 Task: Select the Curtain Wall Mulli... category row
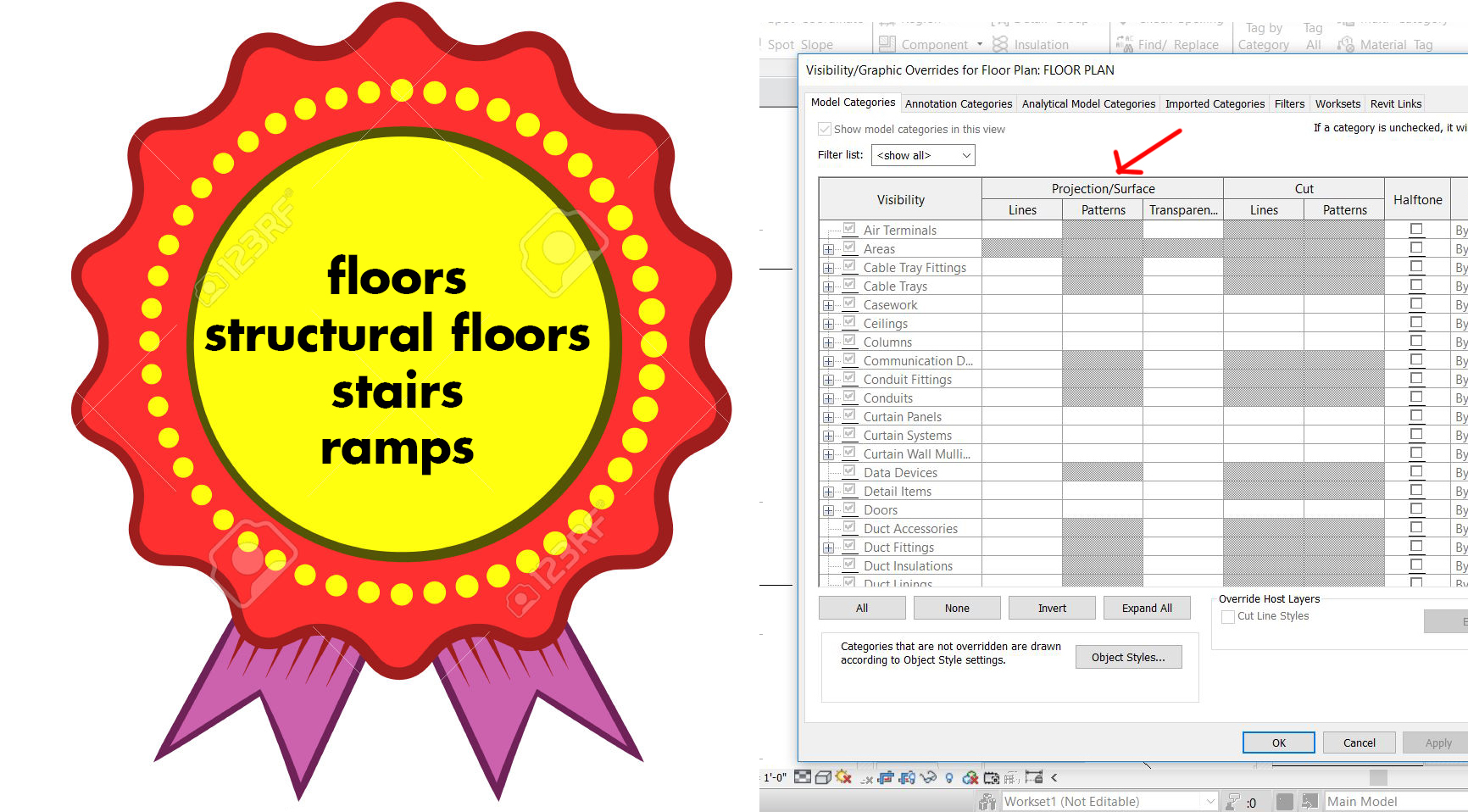click(917, 454)
